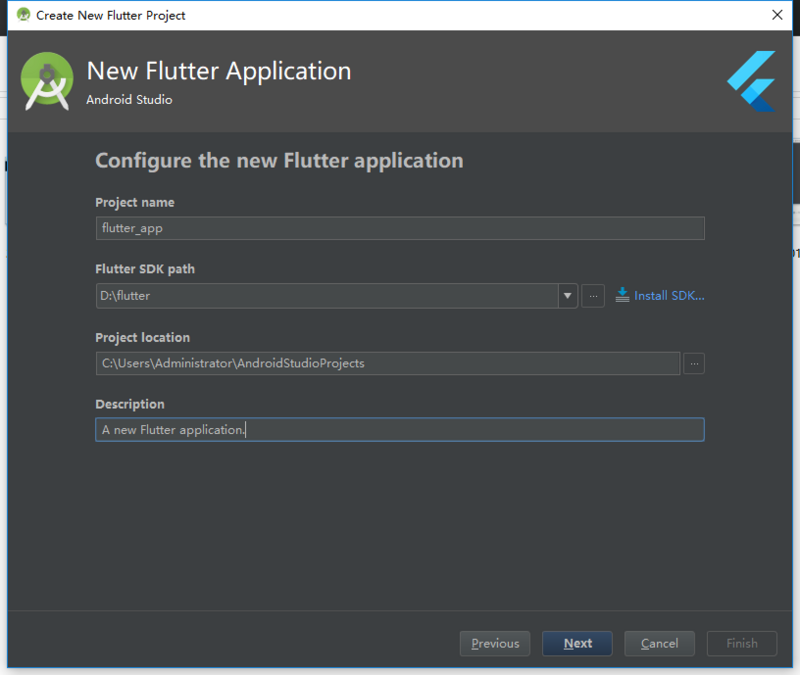Browse for Project location with ellipsis button
This screenshot has width=800, height=675.
click(x=694, y=363)
